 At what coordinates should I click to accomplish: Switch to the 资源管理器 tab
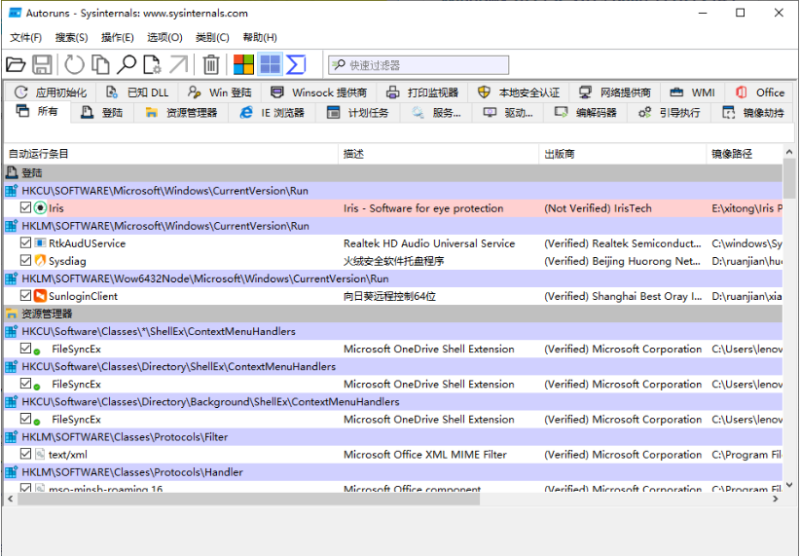pyautogui.click(x=181, y=112)
